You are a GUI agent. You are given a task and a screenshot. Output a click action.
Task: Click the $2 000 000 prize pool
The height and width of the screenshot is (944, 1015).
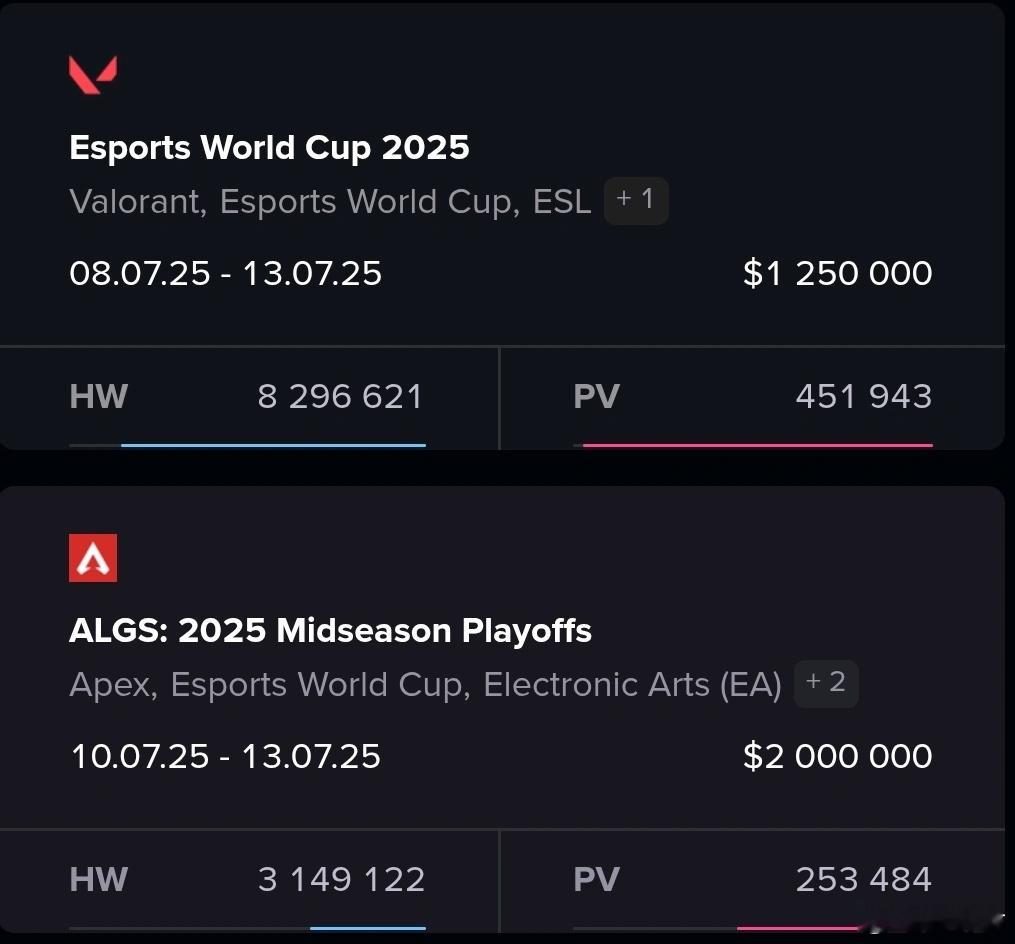pos(838,756)
